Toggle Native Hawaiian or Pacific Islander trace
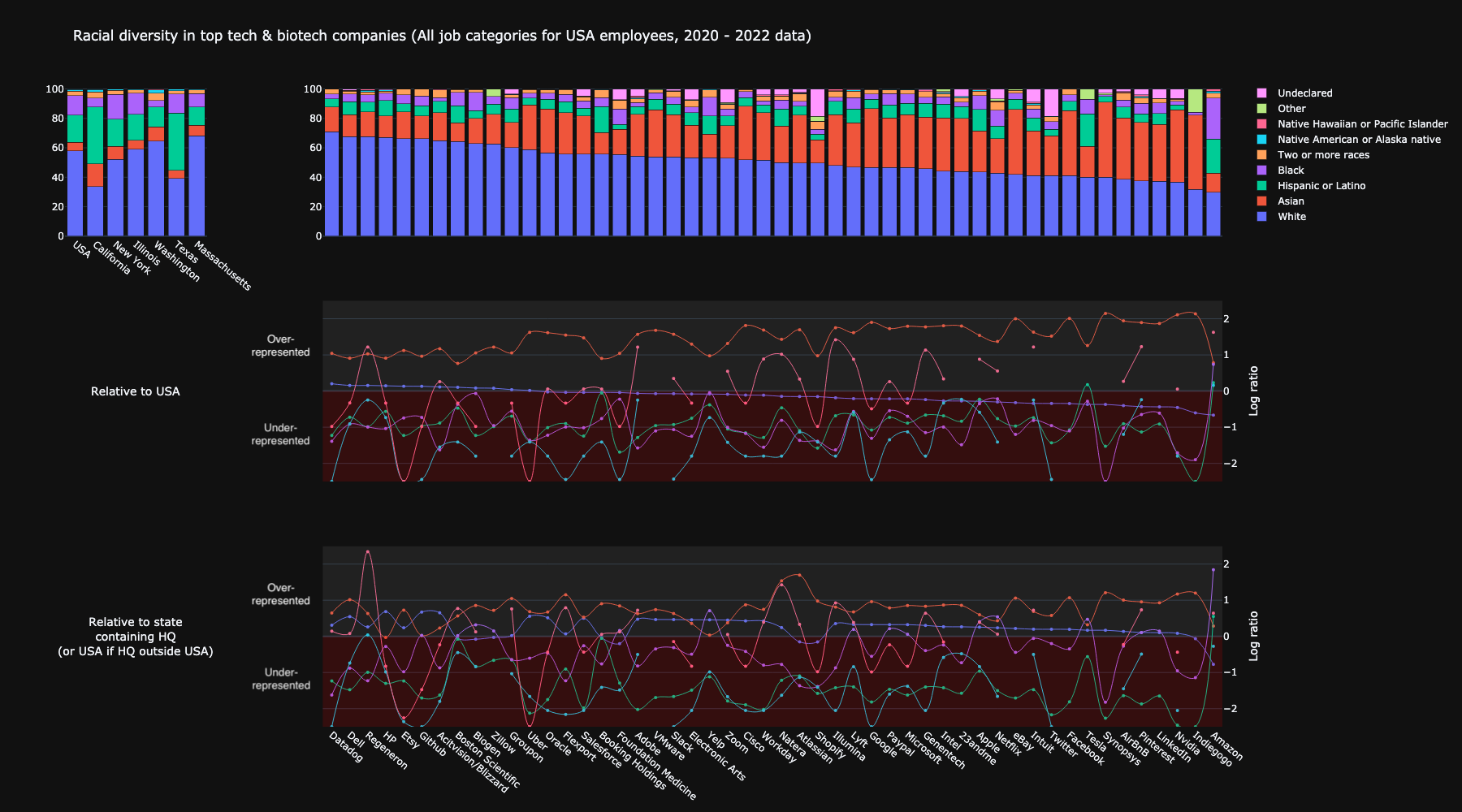Image resolution: width=1462 pixels, height=812 pixels. tap(1362, 124)
